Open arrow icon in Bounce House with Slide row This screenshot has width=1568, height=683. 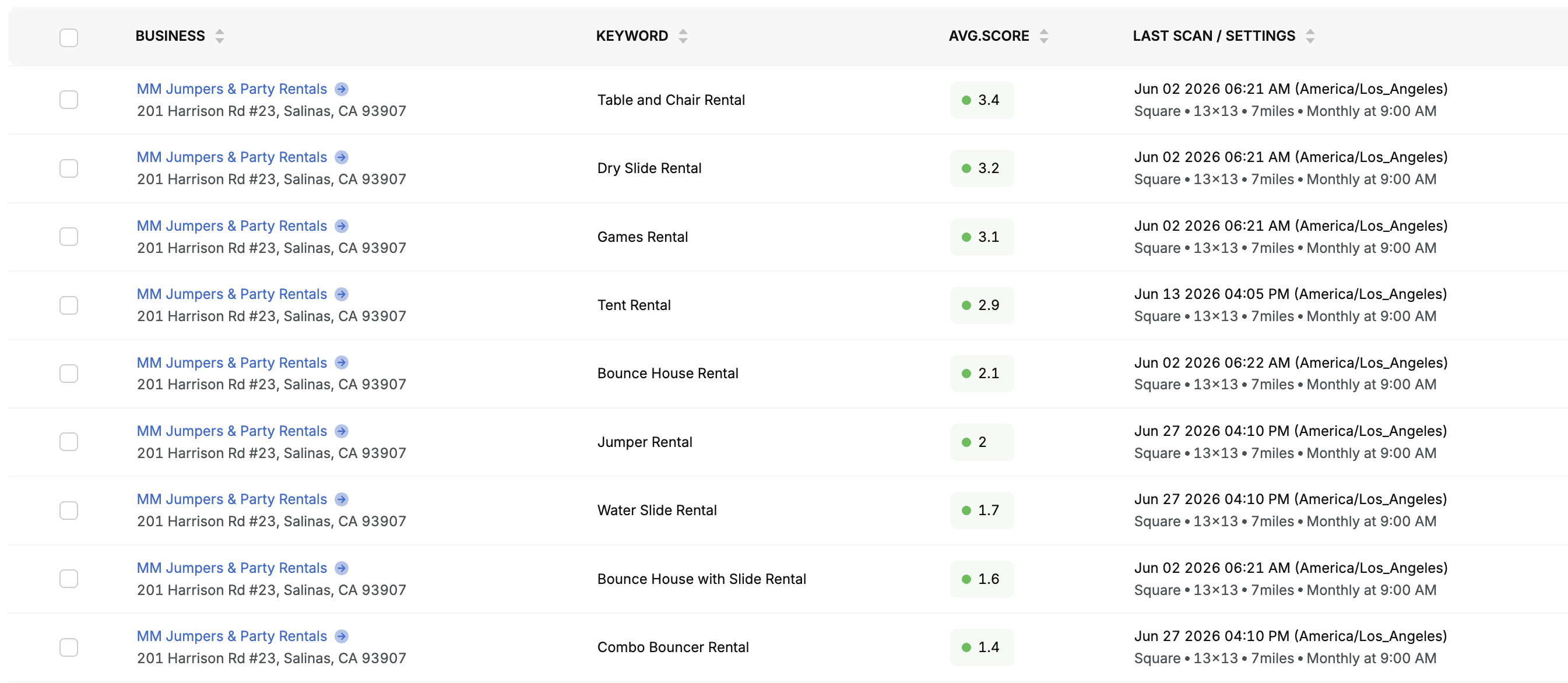pyautogui.click(x=342, y=568)
